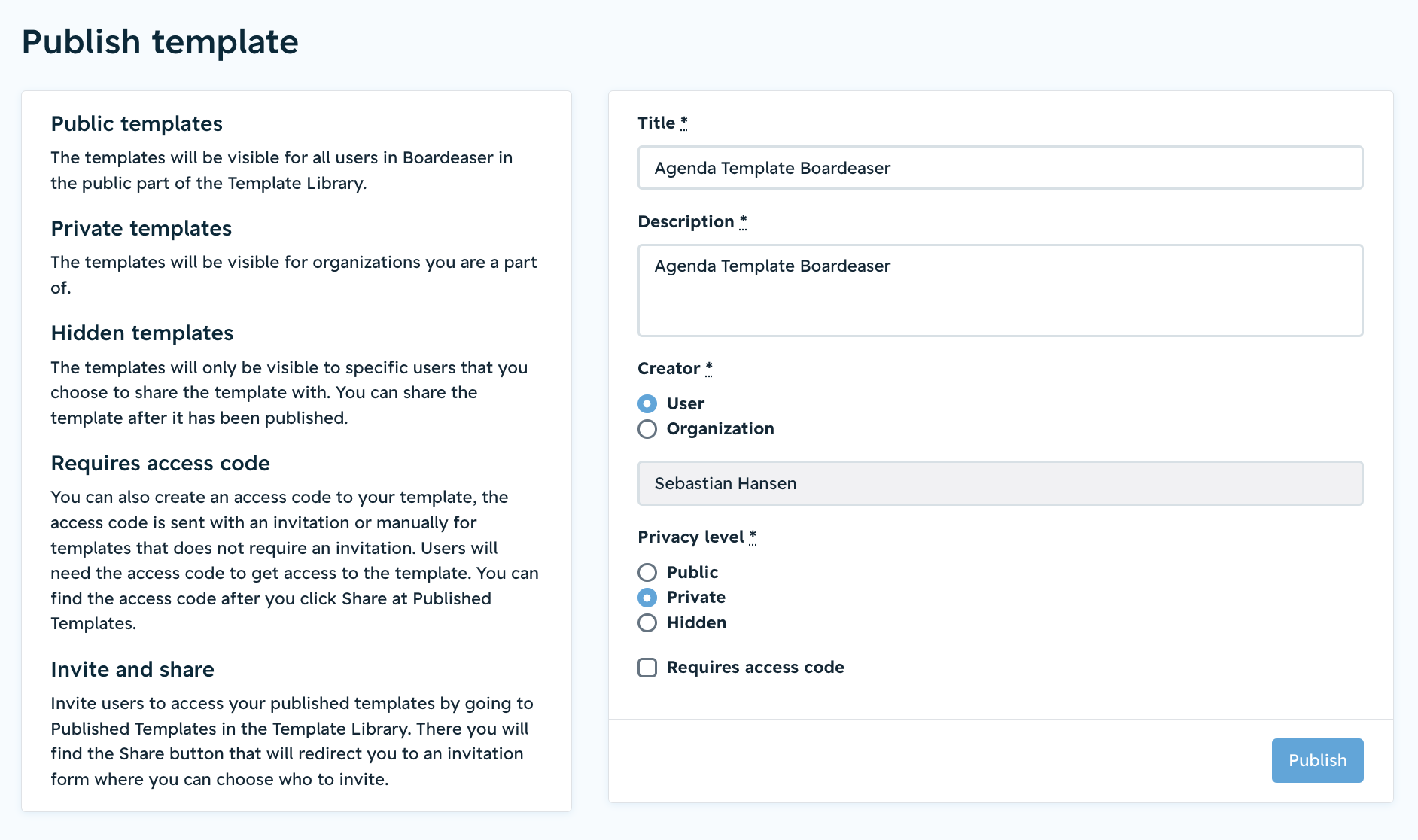Click the Title field label

pyautogui.click(x=662, y=123)
